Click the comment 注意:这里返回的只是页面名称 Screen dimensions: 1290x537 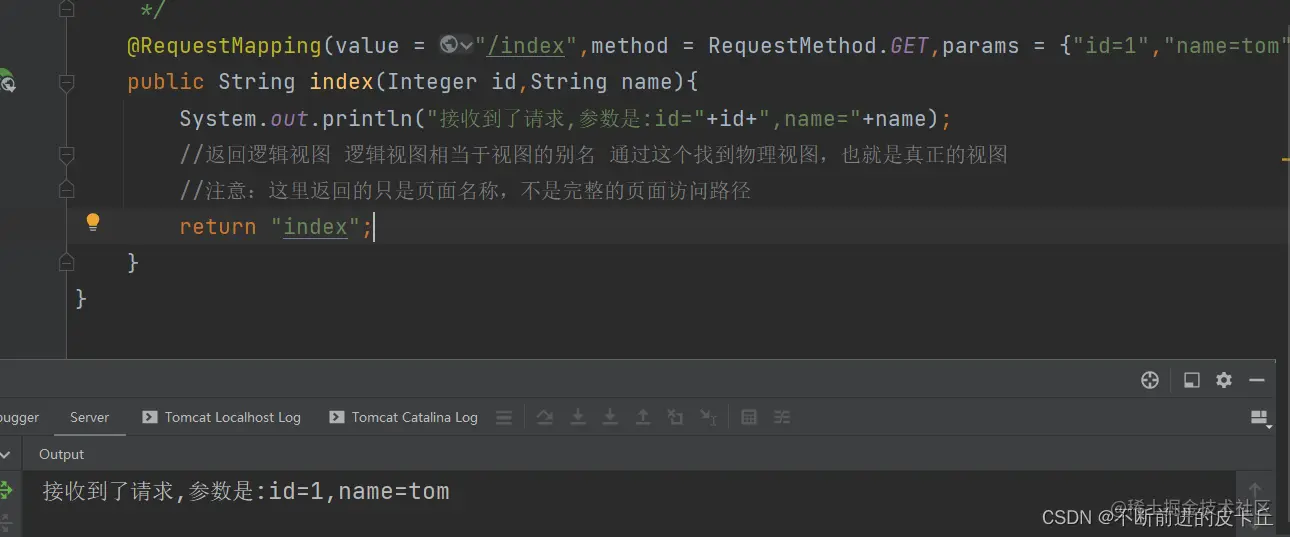pyautogui.click(x=465, y=191)
